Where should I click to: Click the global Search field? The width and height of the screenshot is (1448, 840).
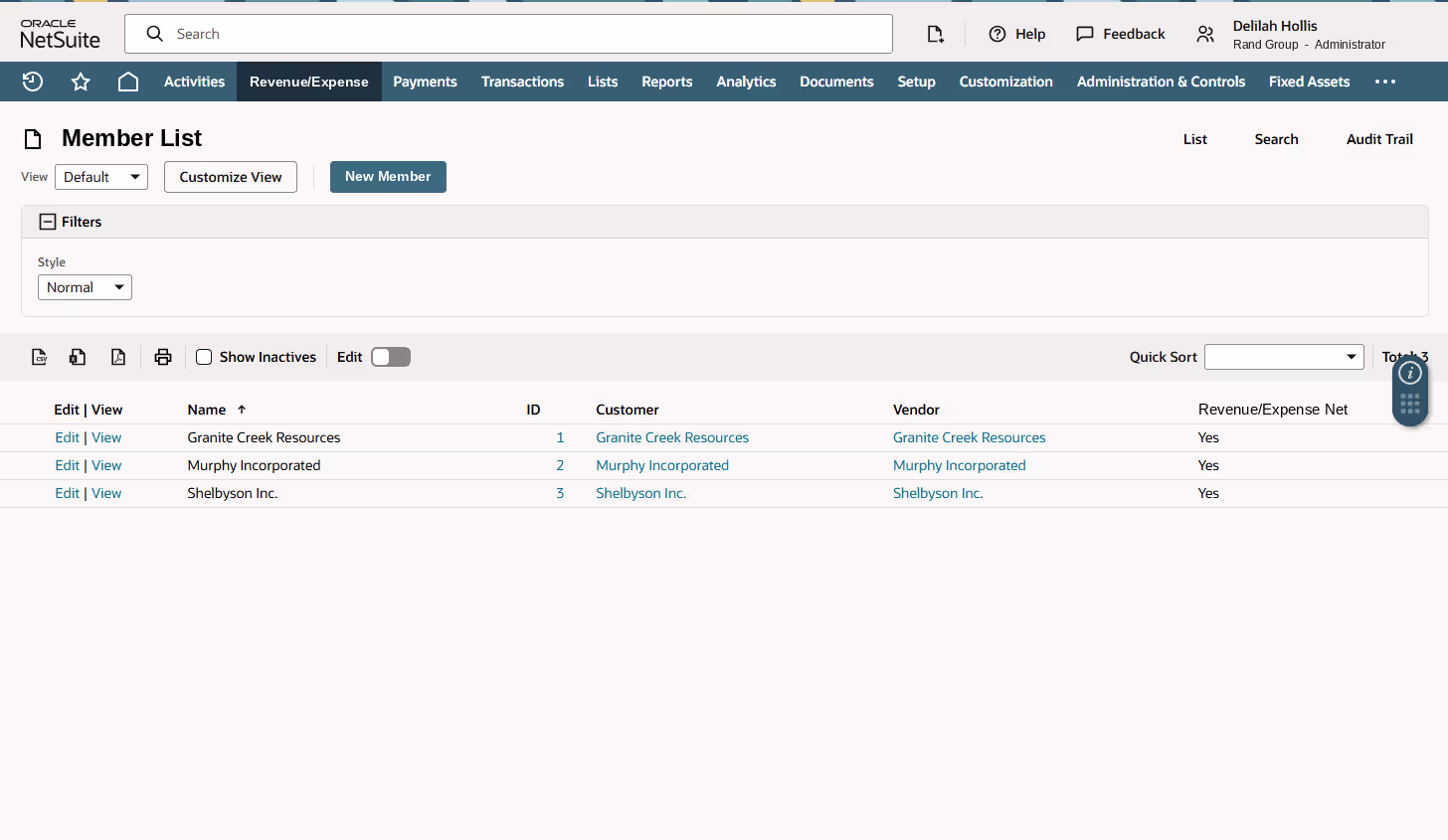click(508, 34)
